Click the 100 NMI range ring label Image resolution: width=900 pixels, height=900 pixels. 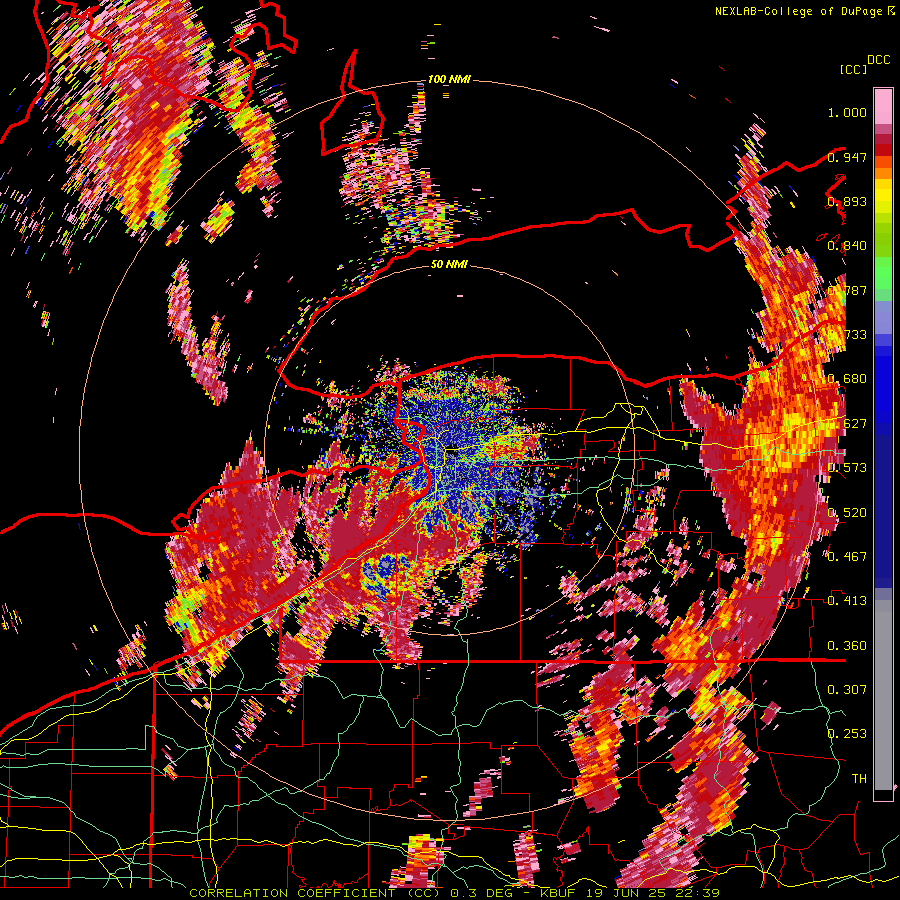click(x=449, y=79)
